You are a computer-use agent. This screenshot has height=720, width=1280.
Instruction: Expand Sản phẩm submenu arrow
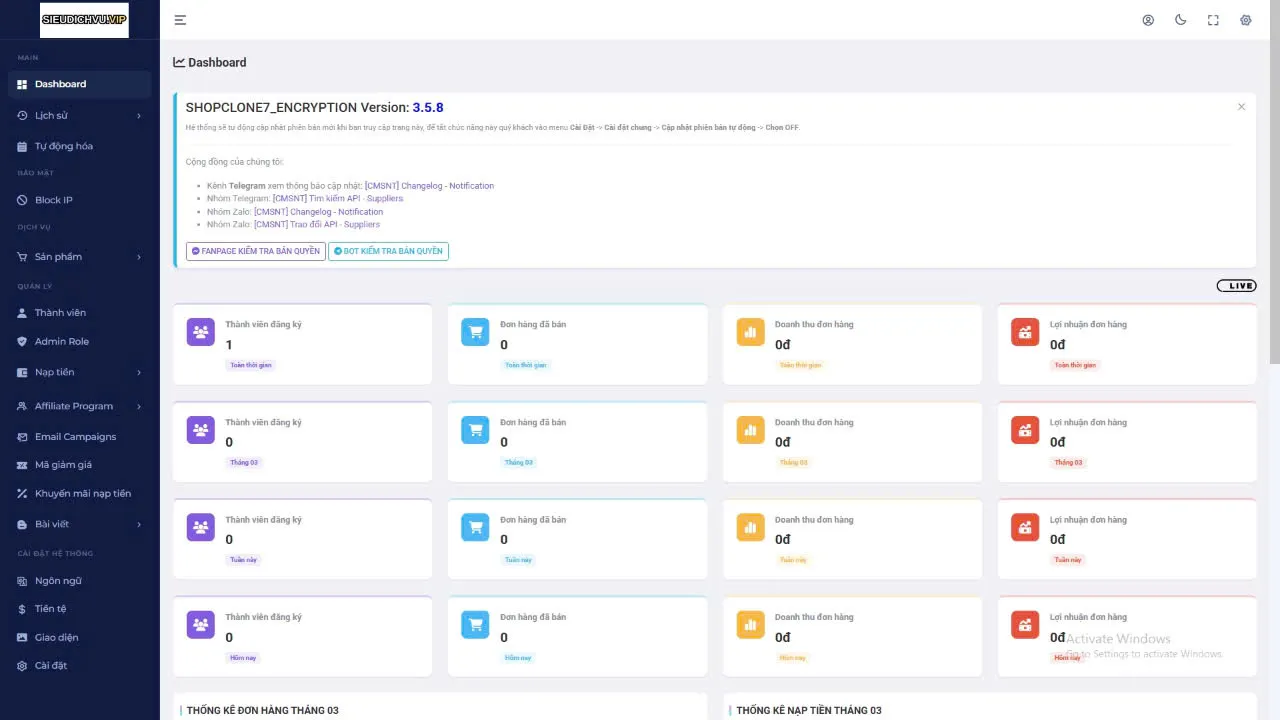click(139, 257)
